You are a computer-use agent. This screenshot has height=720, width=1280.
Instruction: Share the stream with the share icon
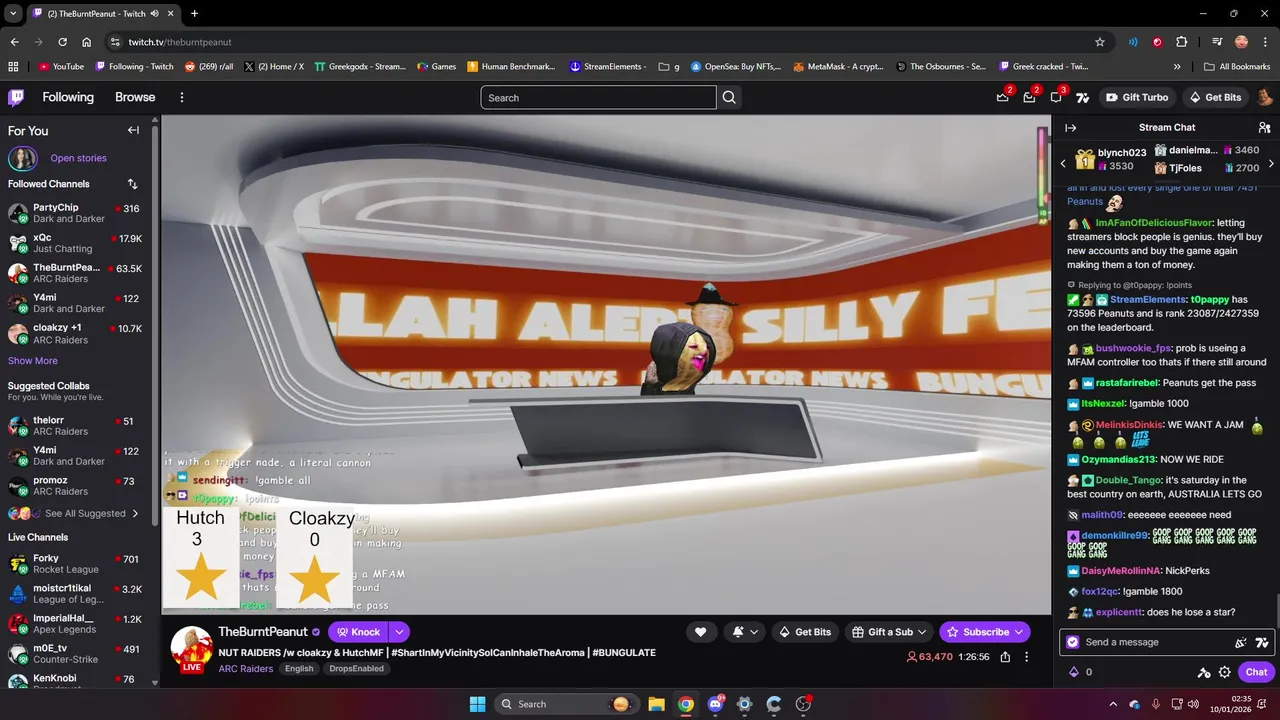click(1005, 657)
